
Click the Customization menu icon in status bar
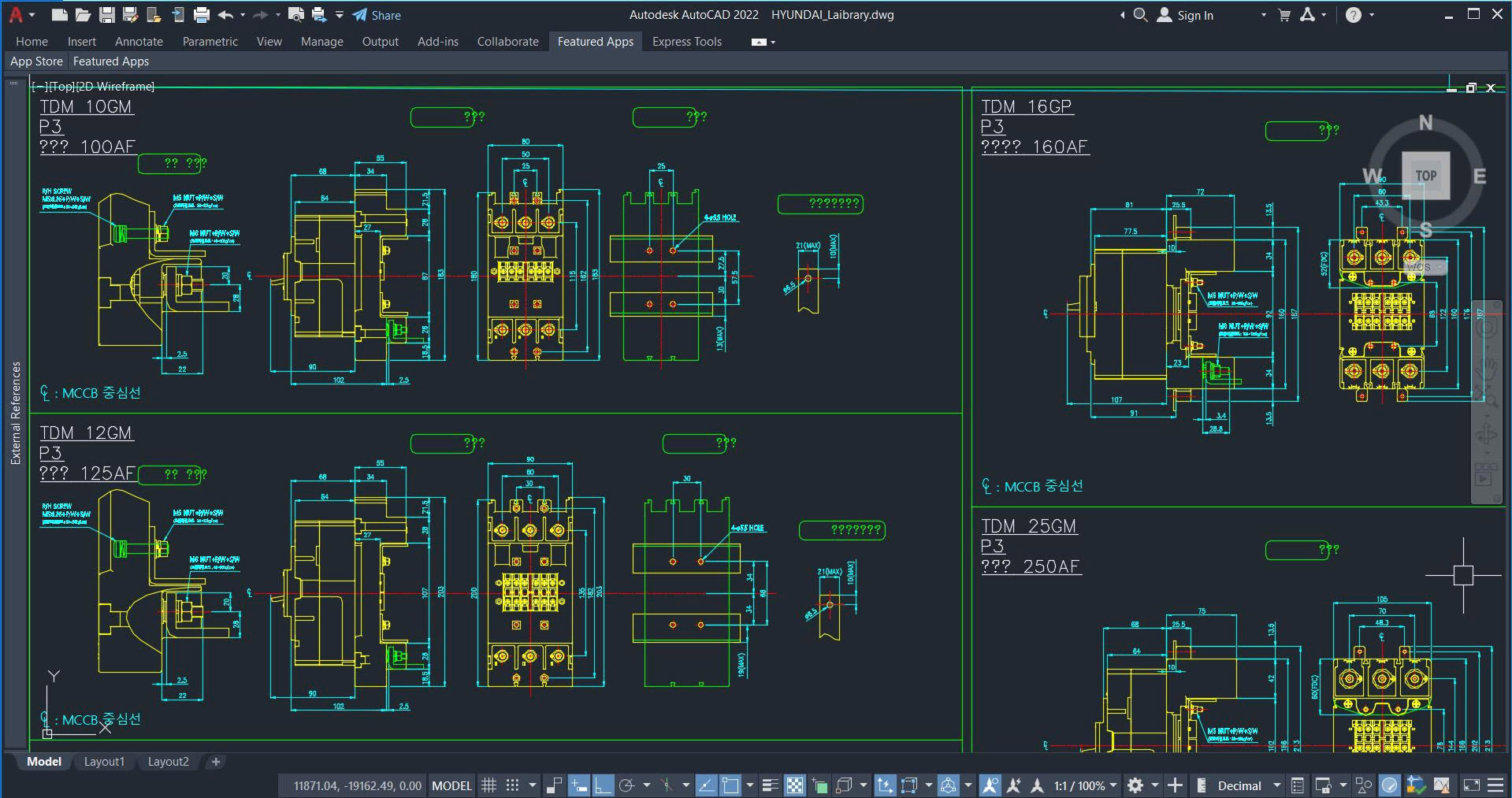coord(1495,785)
